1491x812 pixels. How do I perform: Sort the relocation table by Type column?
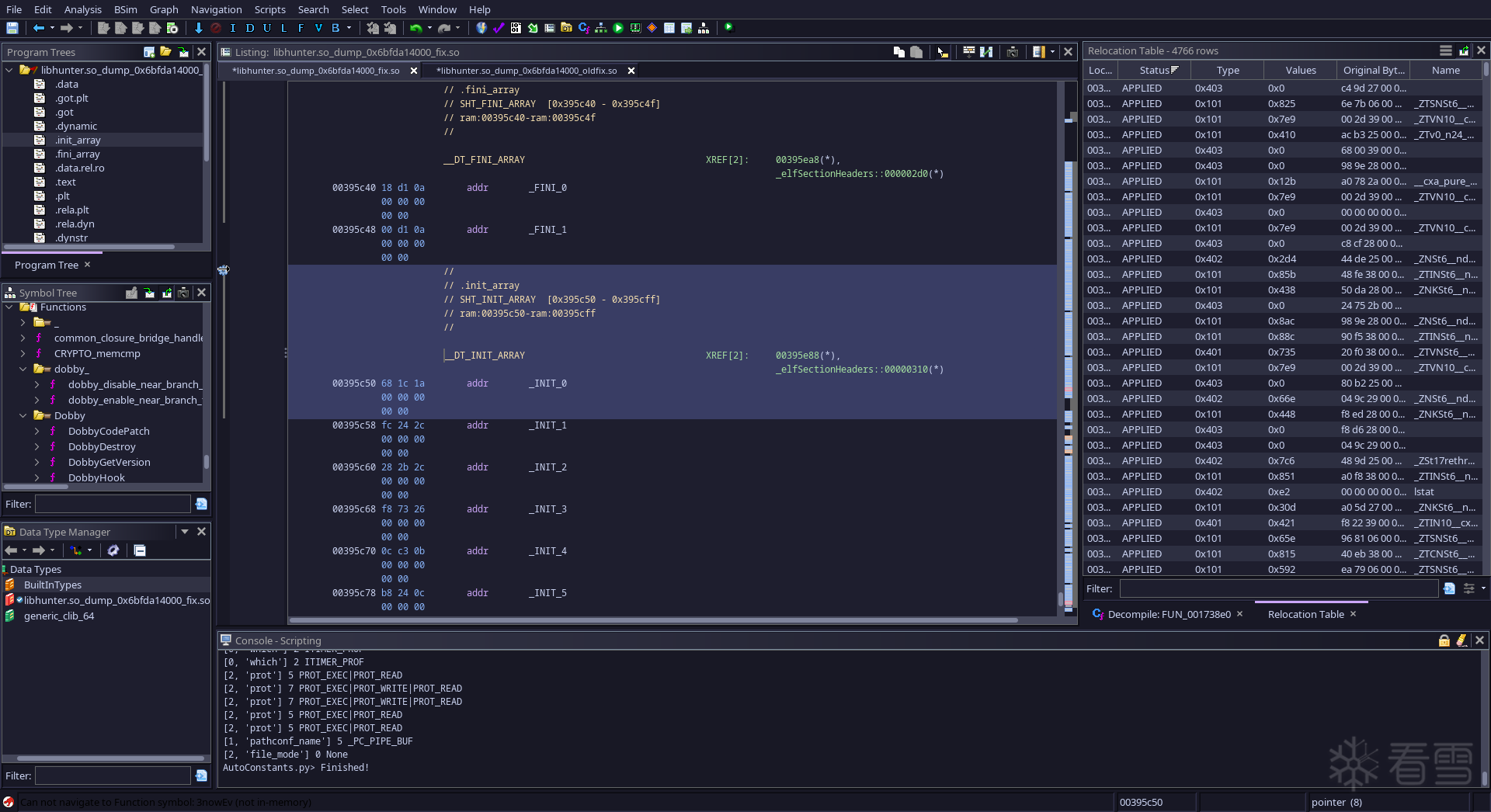[x=1228, y=70]
